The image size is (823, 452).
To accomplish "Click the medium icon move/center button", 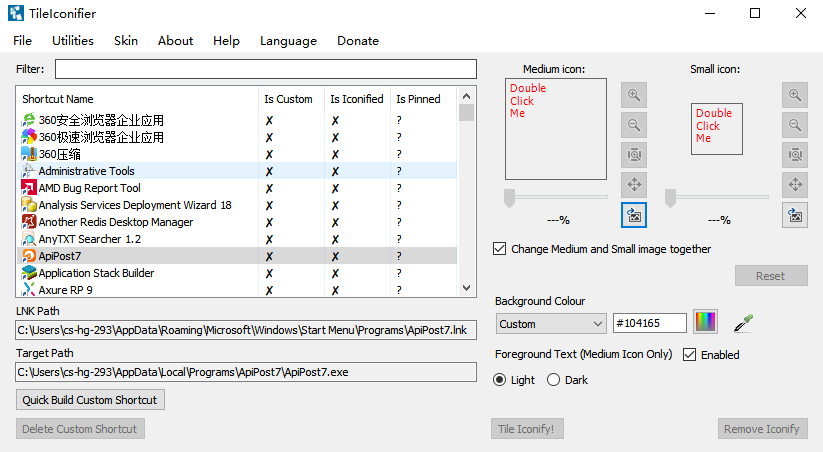I will tap(634, 185).
